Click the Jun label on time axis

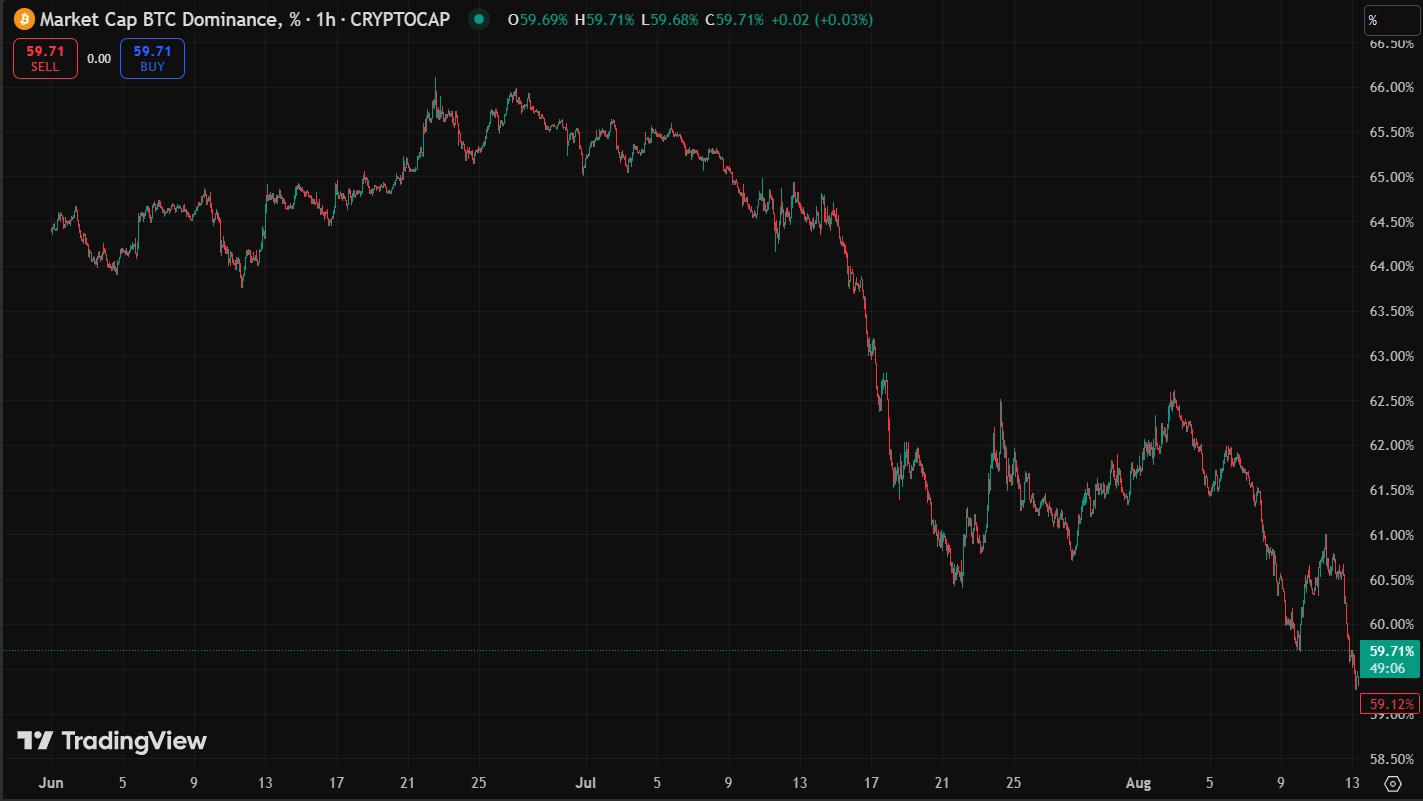click(52, 783)
